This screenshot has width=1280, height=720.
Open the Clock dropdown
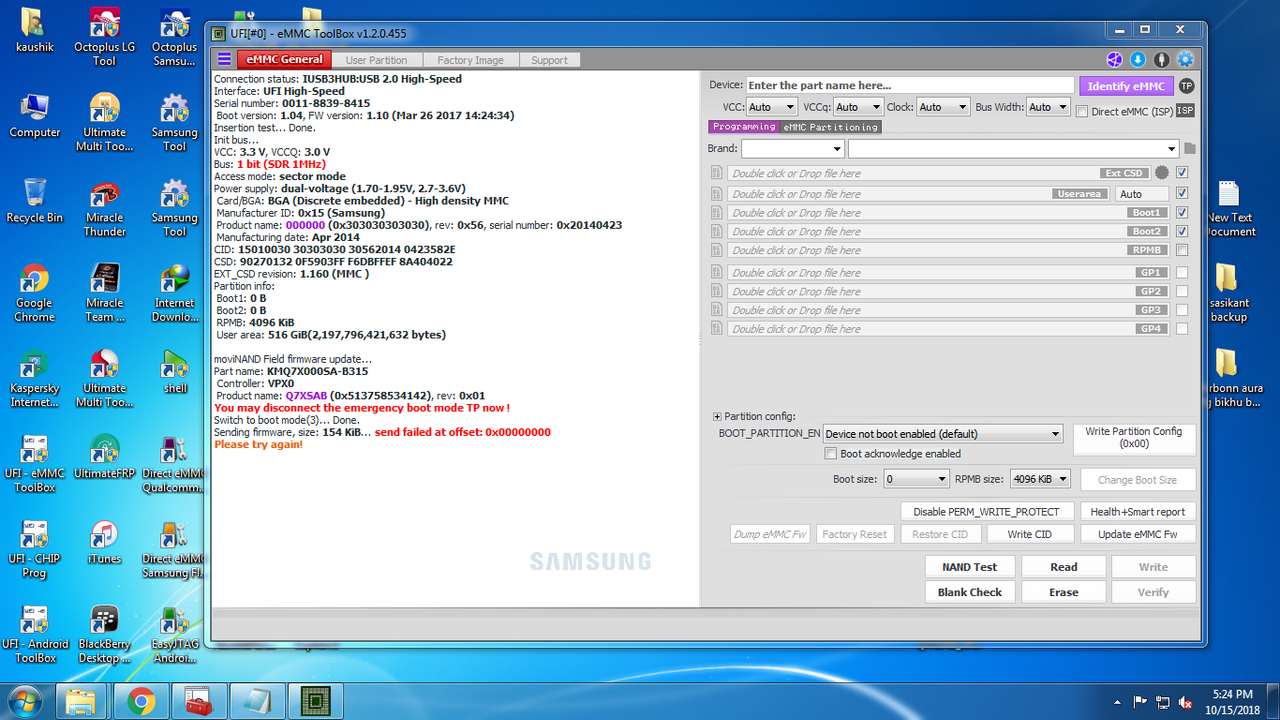point(943,107)
